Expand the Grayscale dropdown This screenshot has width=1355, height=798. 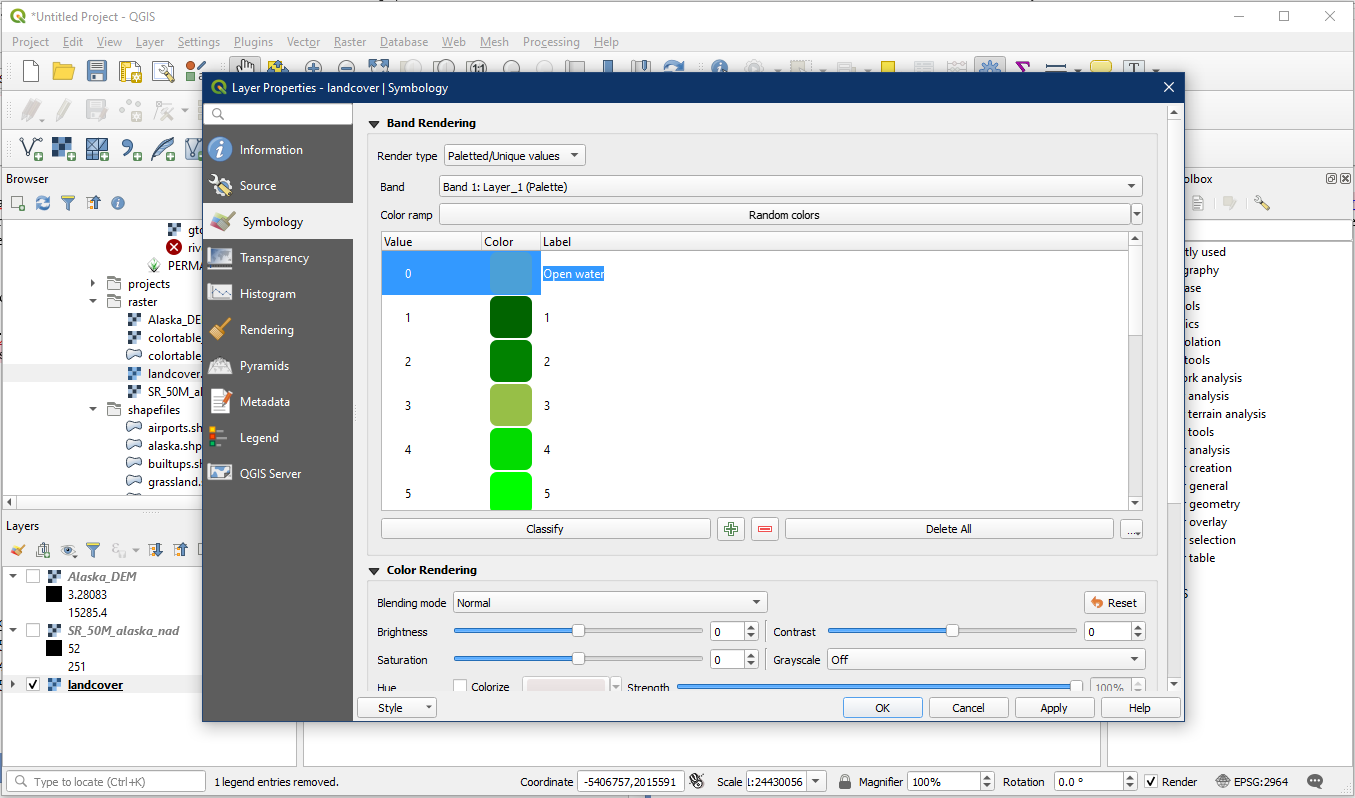pyautogui.click(x=985, y=660)
